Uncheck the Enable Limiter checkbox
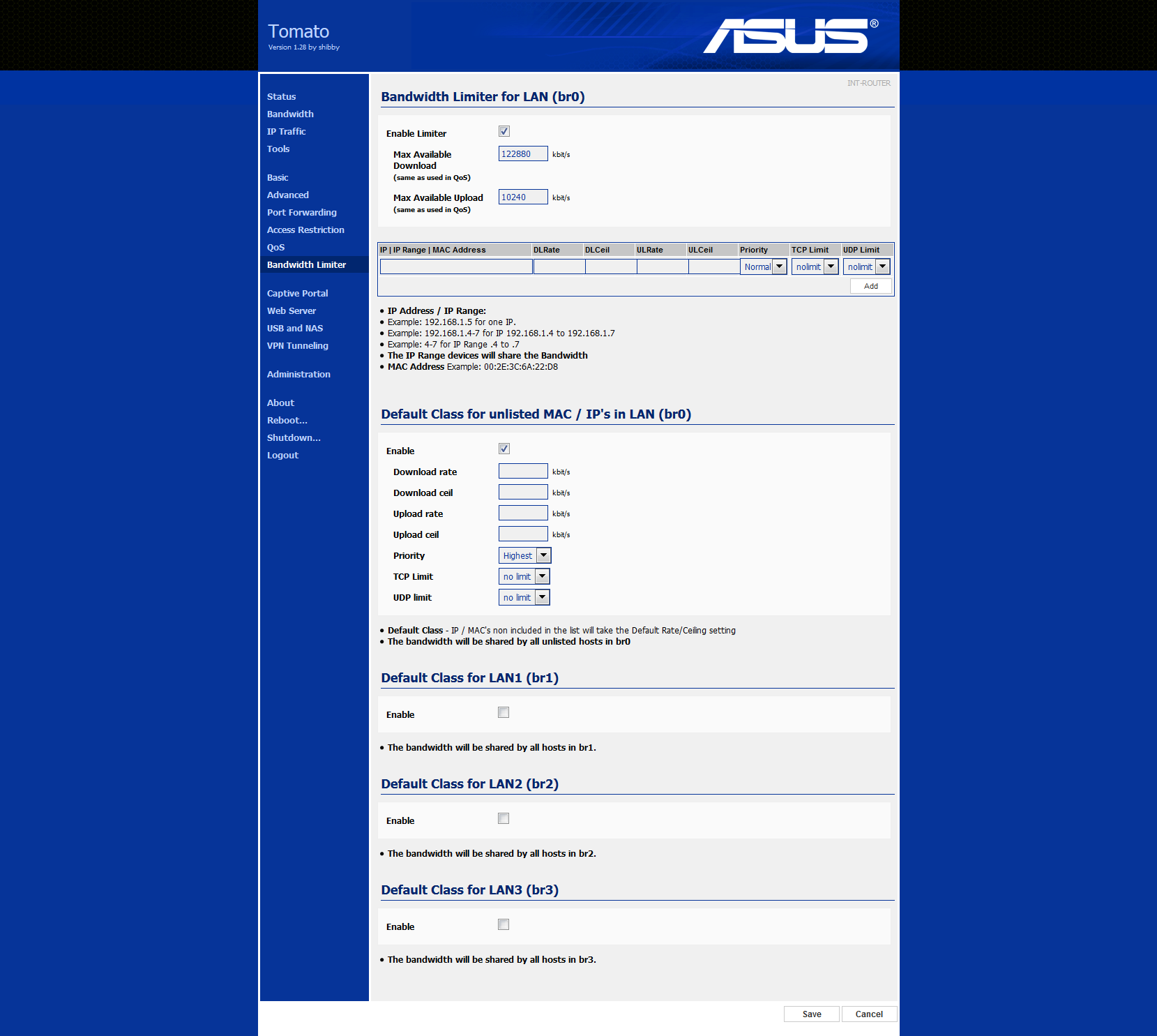The width and height of the screenshot is (1157, 1036). (504, 131)
